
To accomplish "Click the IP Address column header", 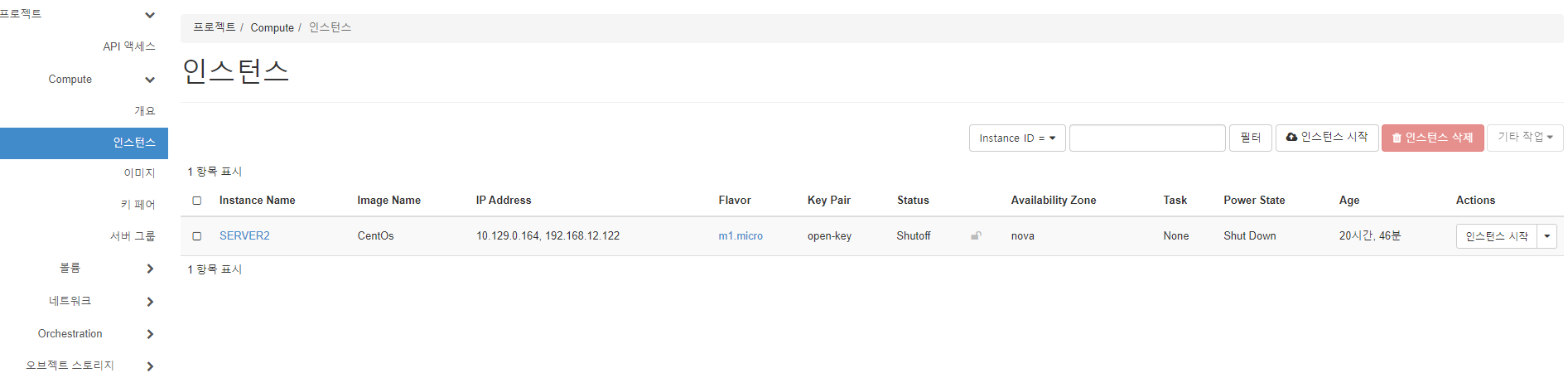I will tap(504, 201).
